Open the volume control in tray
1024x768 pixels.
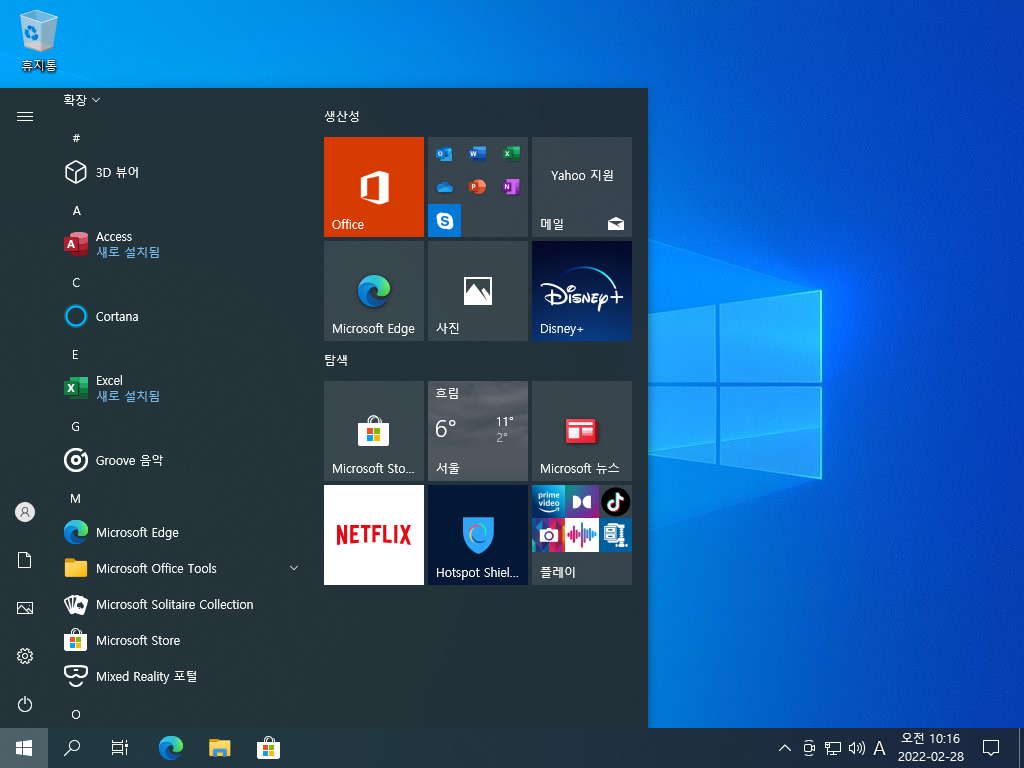coord(856,748)
